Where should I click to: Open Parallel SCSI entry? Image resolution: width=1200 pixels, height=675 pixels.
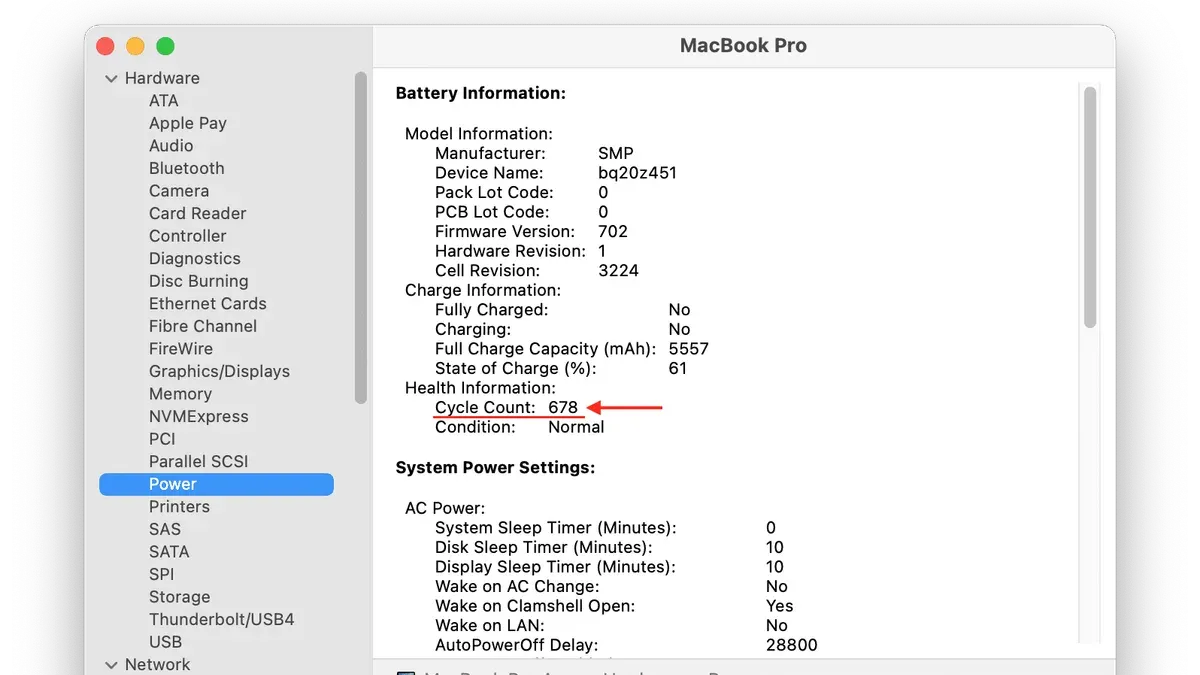click(199, 461)
